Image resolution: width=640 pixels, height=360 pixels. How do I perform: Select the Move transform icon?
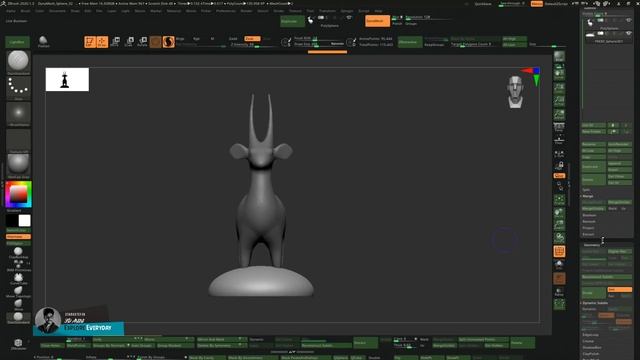coord(115,42)
